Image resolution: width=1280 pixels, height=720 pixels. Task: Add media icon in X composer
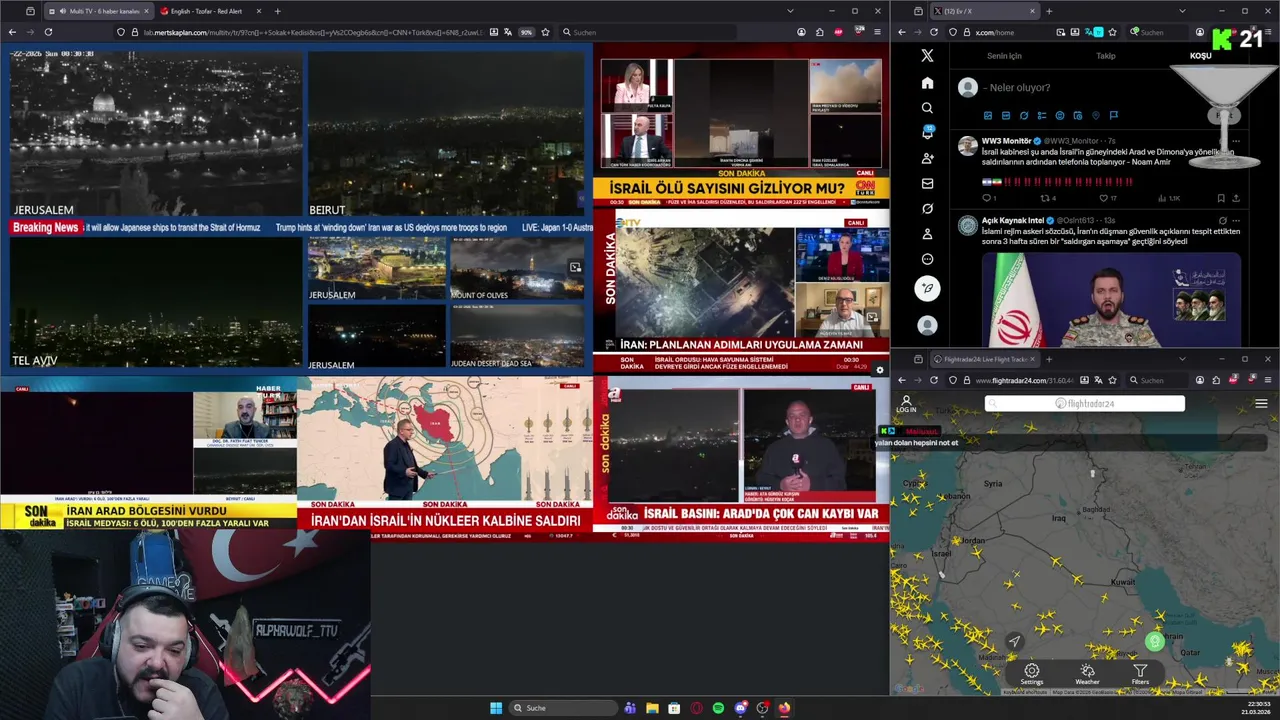987,116
